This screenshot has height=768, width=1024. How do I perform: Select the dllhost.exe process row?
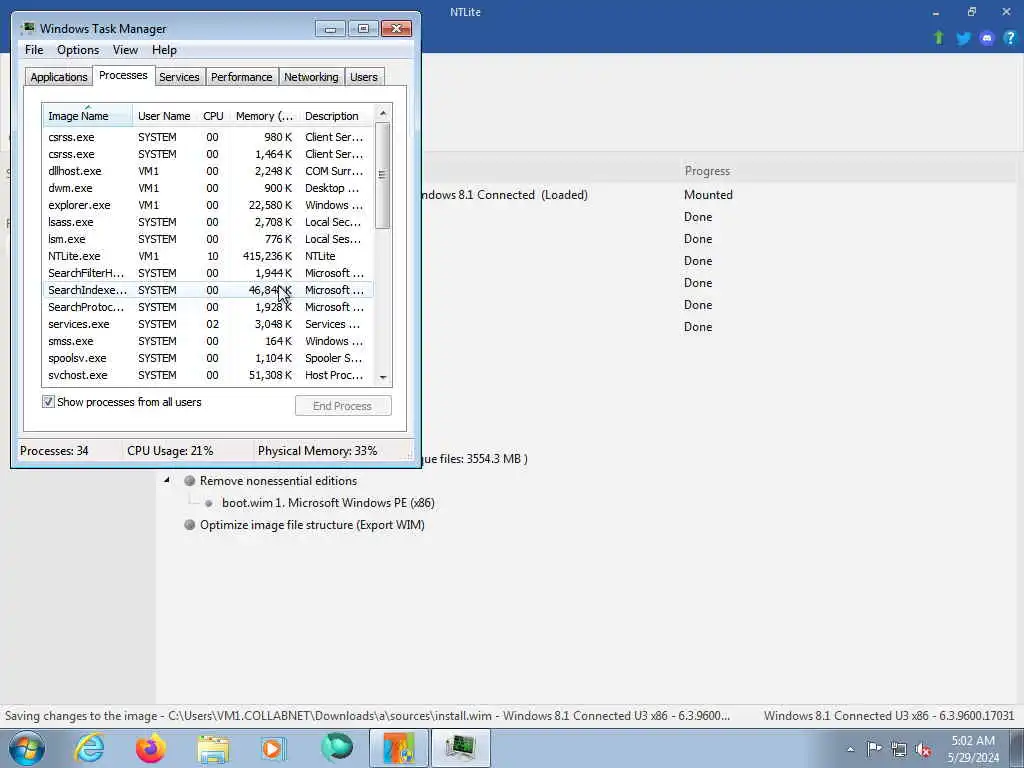point(208,171)
